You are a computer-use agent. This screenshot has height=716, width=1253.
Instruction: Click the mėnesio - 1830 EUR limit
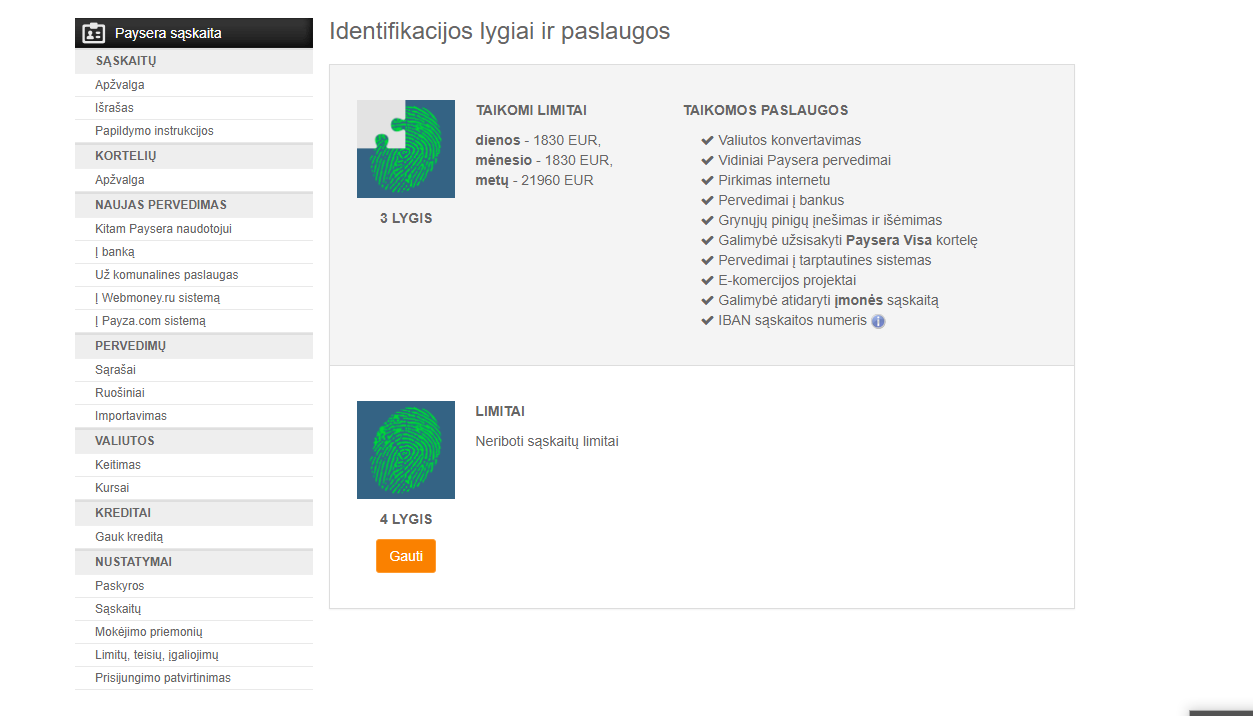point(544,160)
